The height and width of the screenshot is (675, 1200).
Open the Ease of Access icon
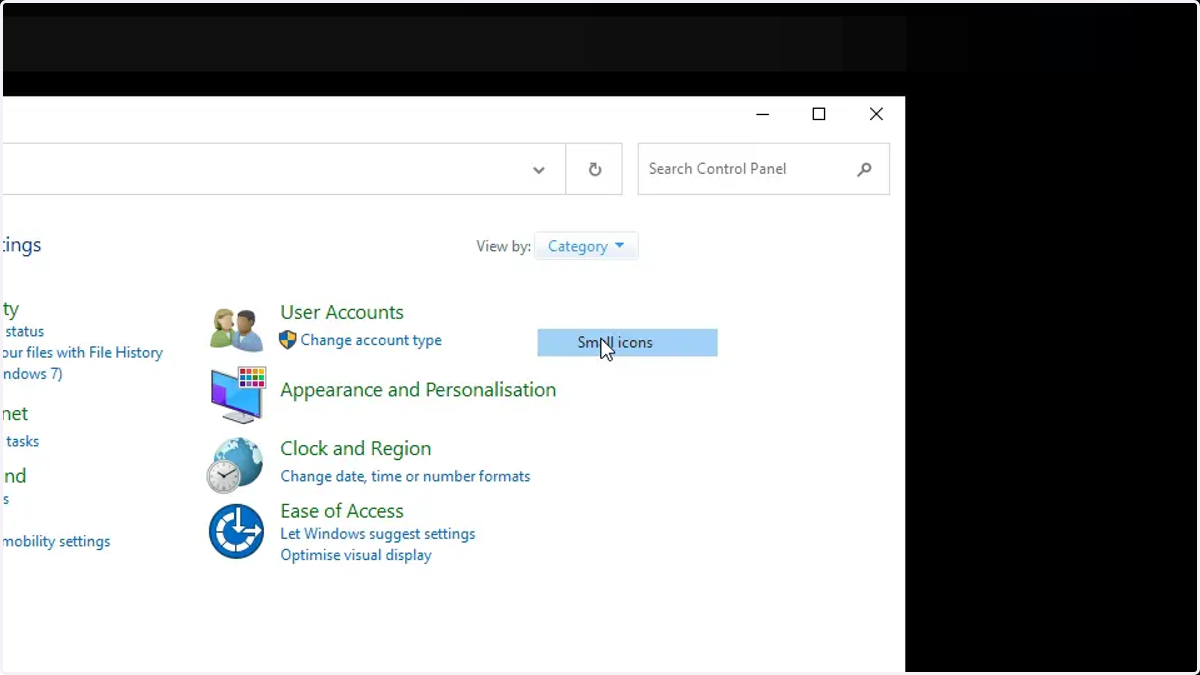pyautogui.click(x=236, y=531)
